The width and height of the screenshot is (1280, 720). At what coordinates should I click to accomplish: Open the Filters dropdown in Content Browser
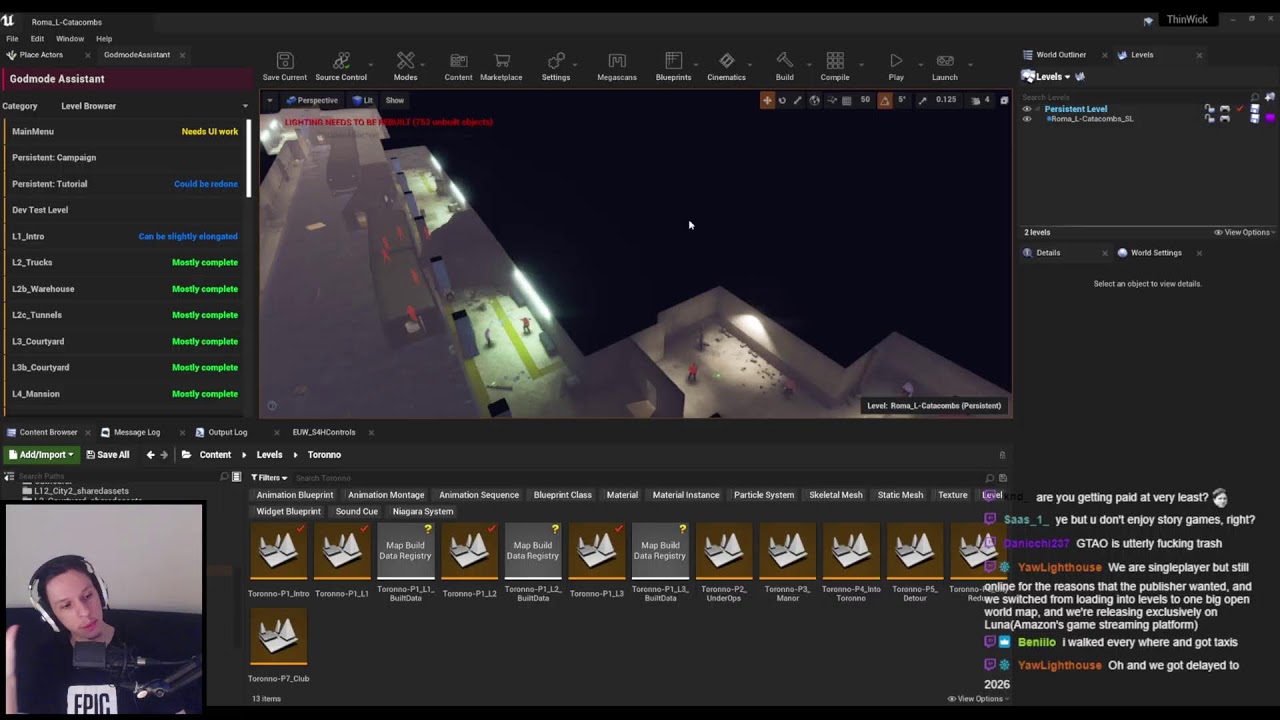click(269, 478)
